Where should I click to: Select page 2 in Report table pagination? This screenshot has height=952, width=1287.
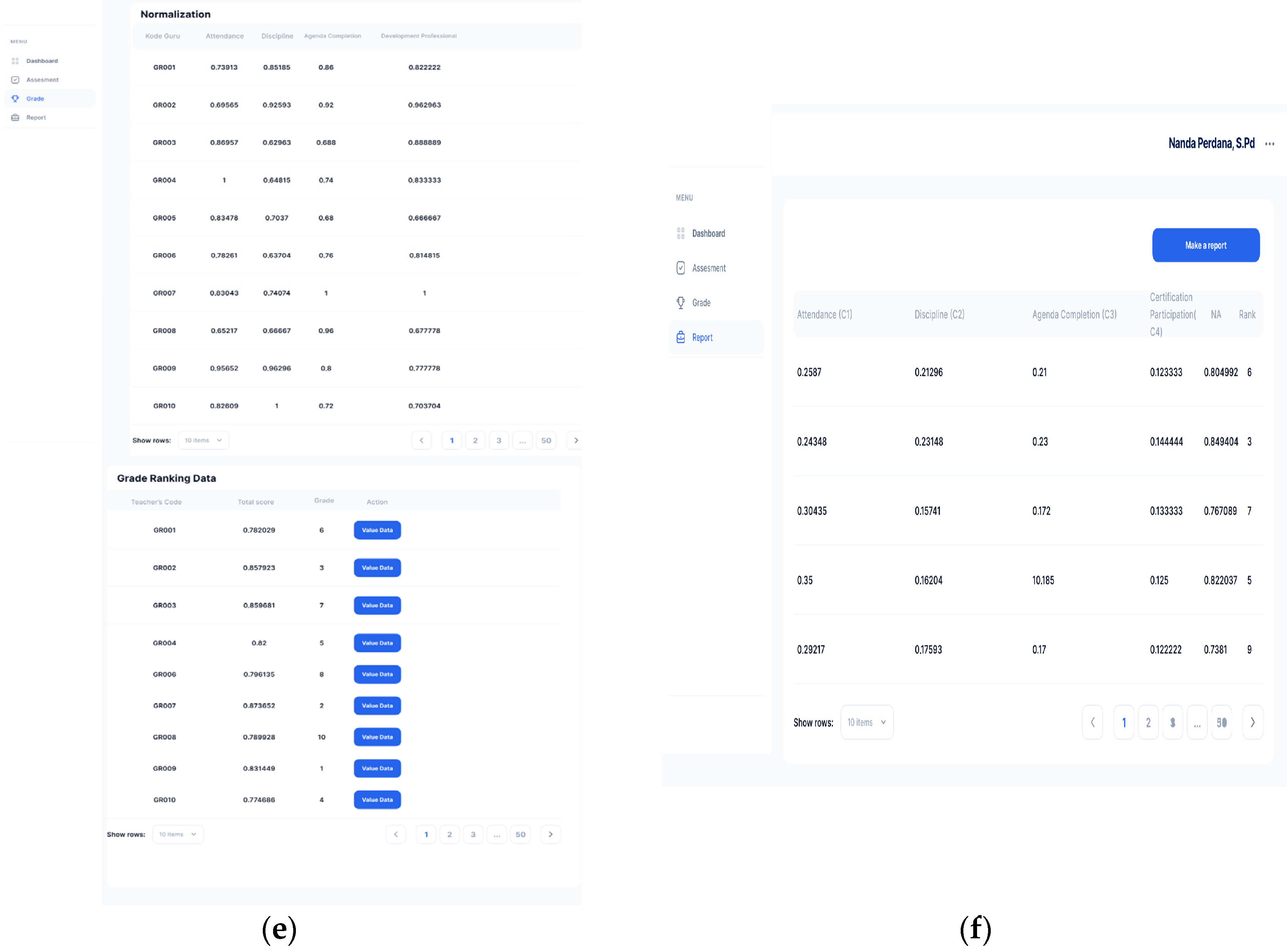(x=1147, y=722)
